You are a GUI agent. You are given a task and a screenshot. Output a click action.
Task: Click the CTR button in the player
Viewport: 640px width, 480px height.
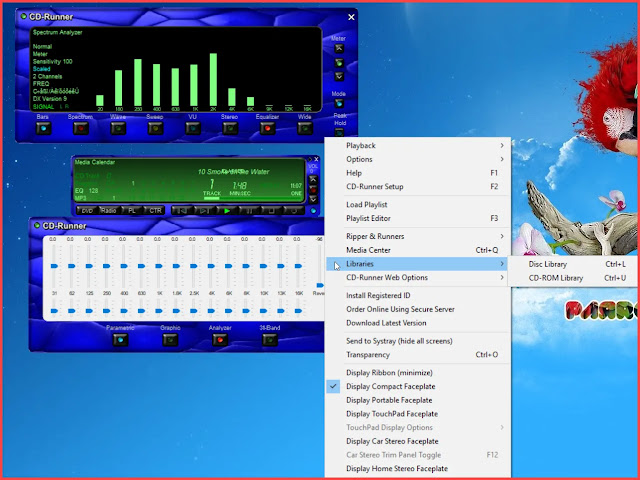[155, 211]
